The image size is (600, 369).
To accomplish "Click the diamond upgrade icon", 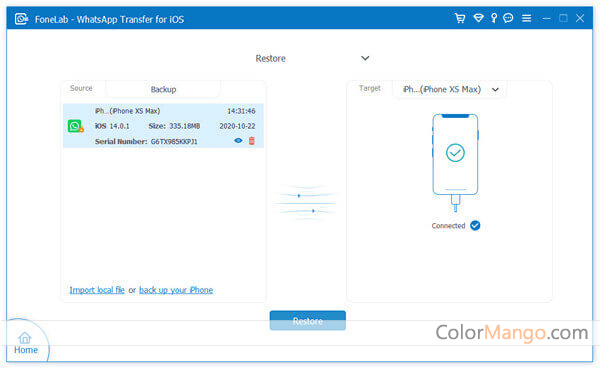I will pyautogui.click(x=478, y=18).
